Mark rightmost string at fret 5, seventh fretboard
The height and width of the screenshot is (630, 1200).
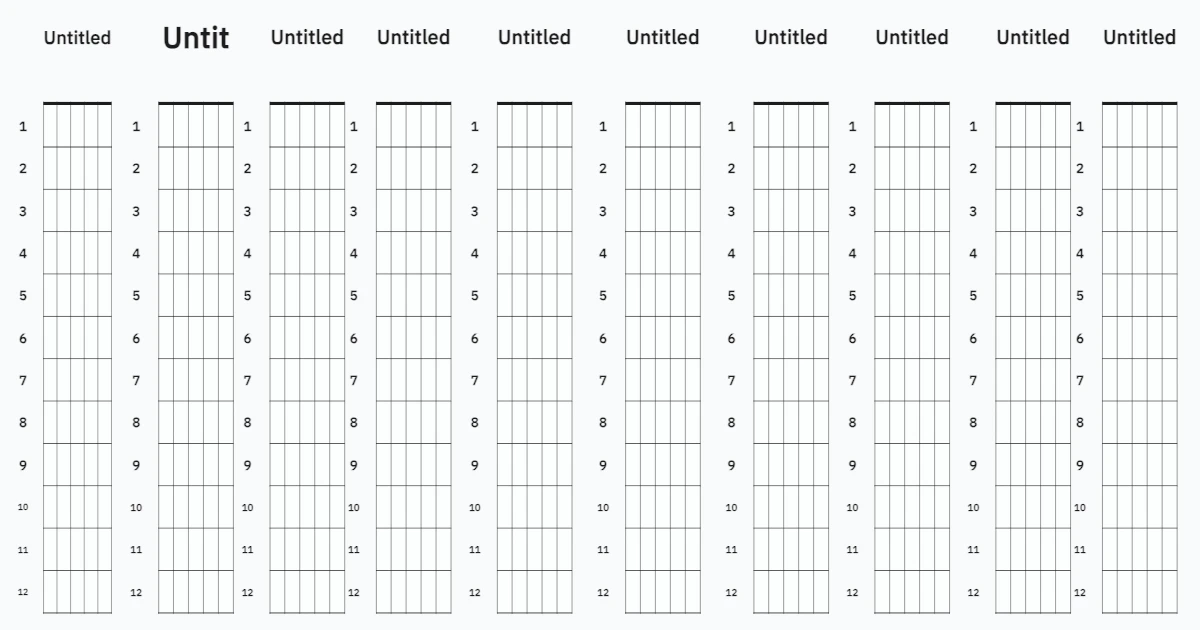click(x=828, y=296)
